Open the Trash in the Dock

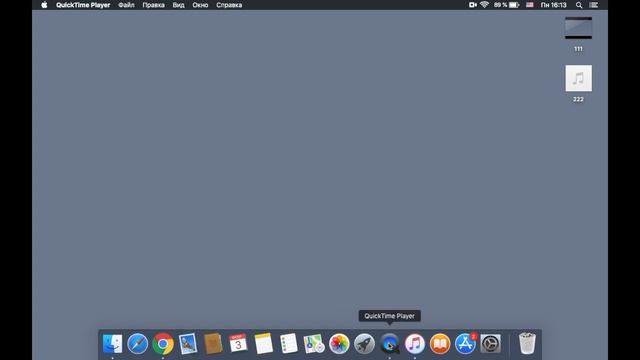pos(527,344)
